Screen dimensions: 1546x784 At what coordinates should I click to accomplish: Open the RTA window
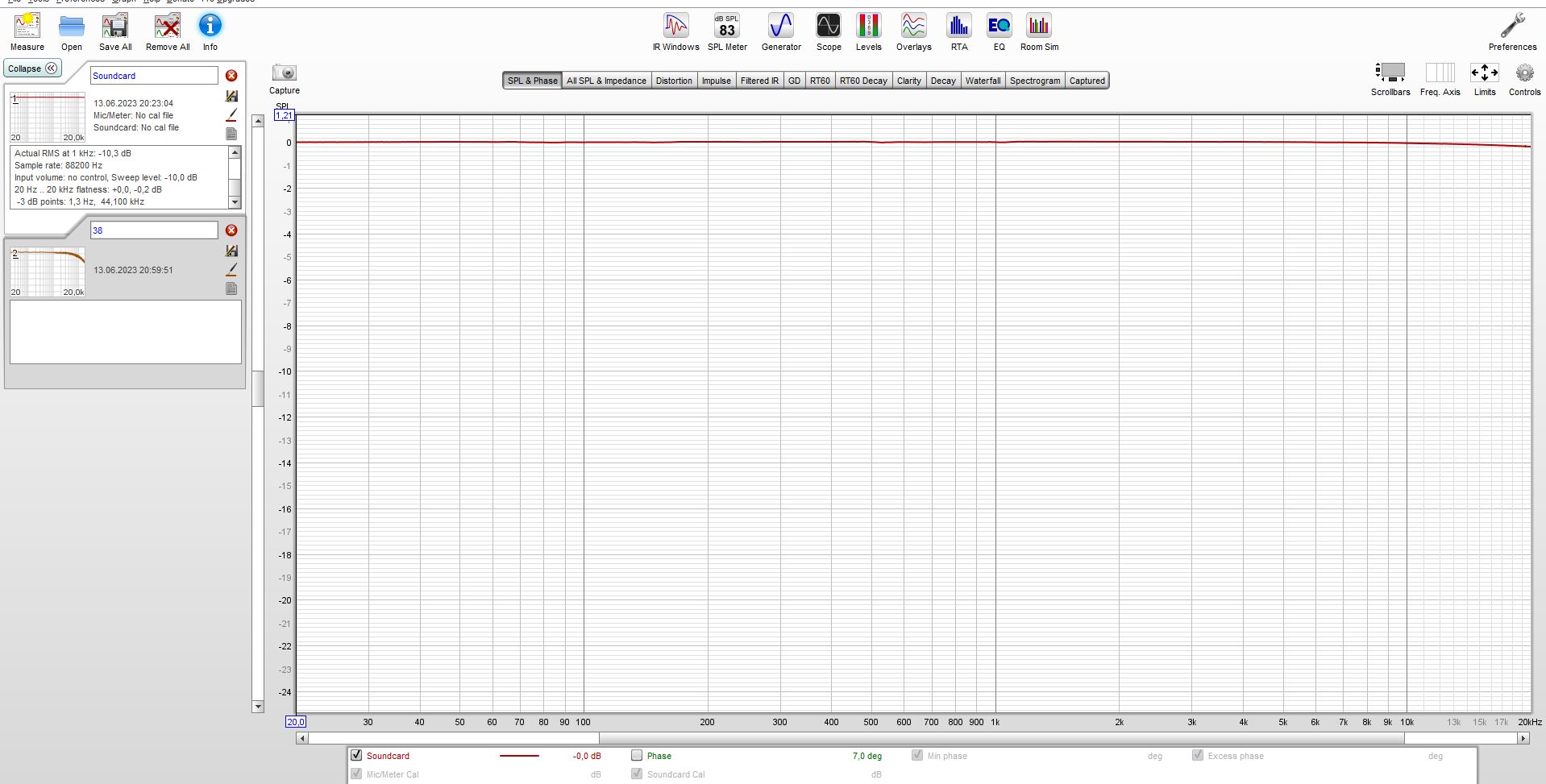coord(959,32)
